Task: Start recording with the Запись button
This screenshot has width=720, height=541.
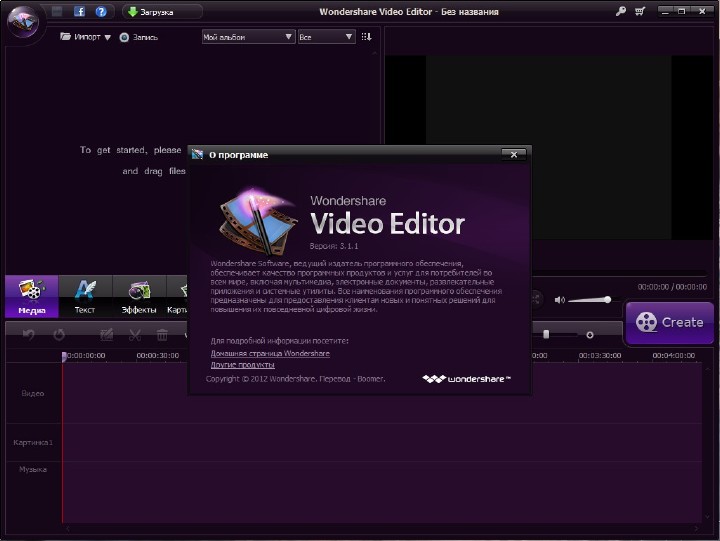Action: (138, 37)
